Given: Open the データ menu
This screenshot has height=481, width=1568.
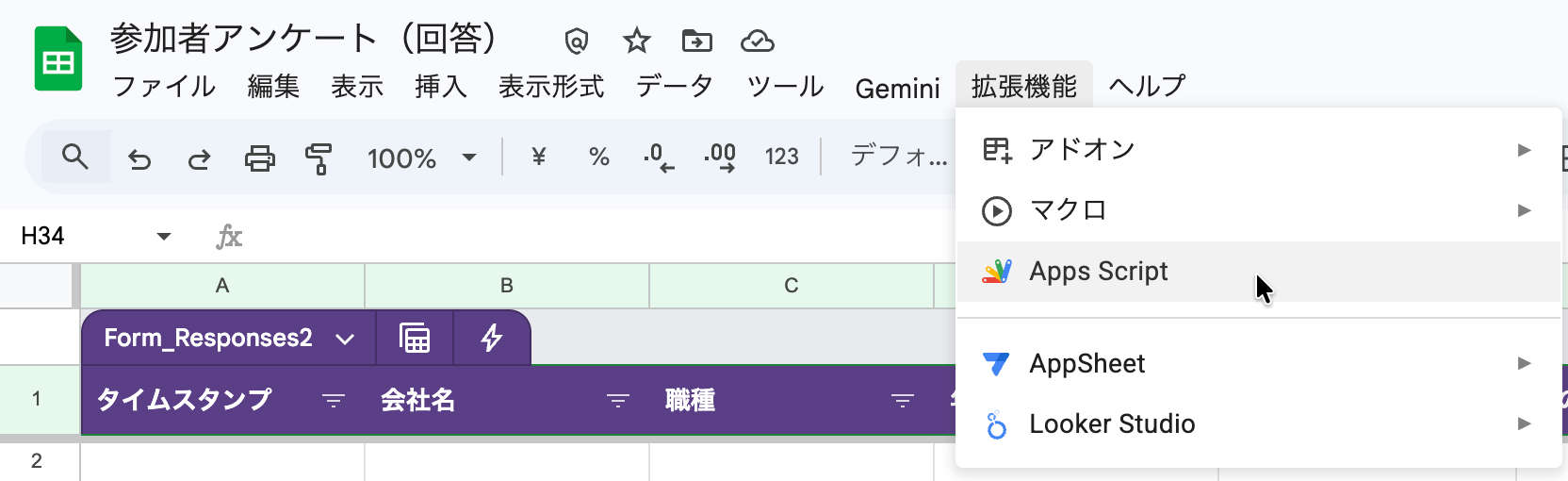Looking at the screenshot, I should click(675, 87).
